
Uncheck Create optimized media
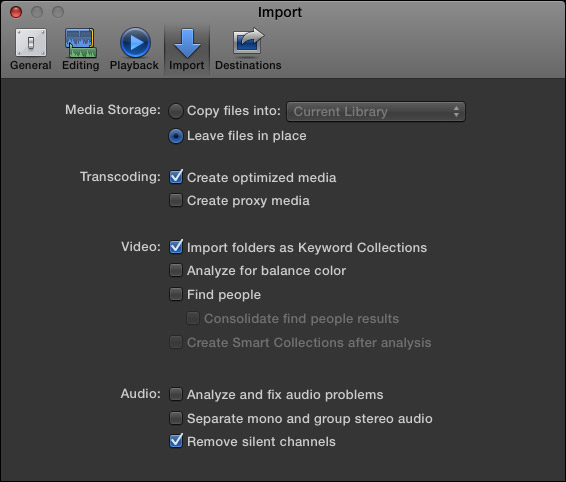176,177
